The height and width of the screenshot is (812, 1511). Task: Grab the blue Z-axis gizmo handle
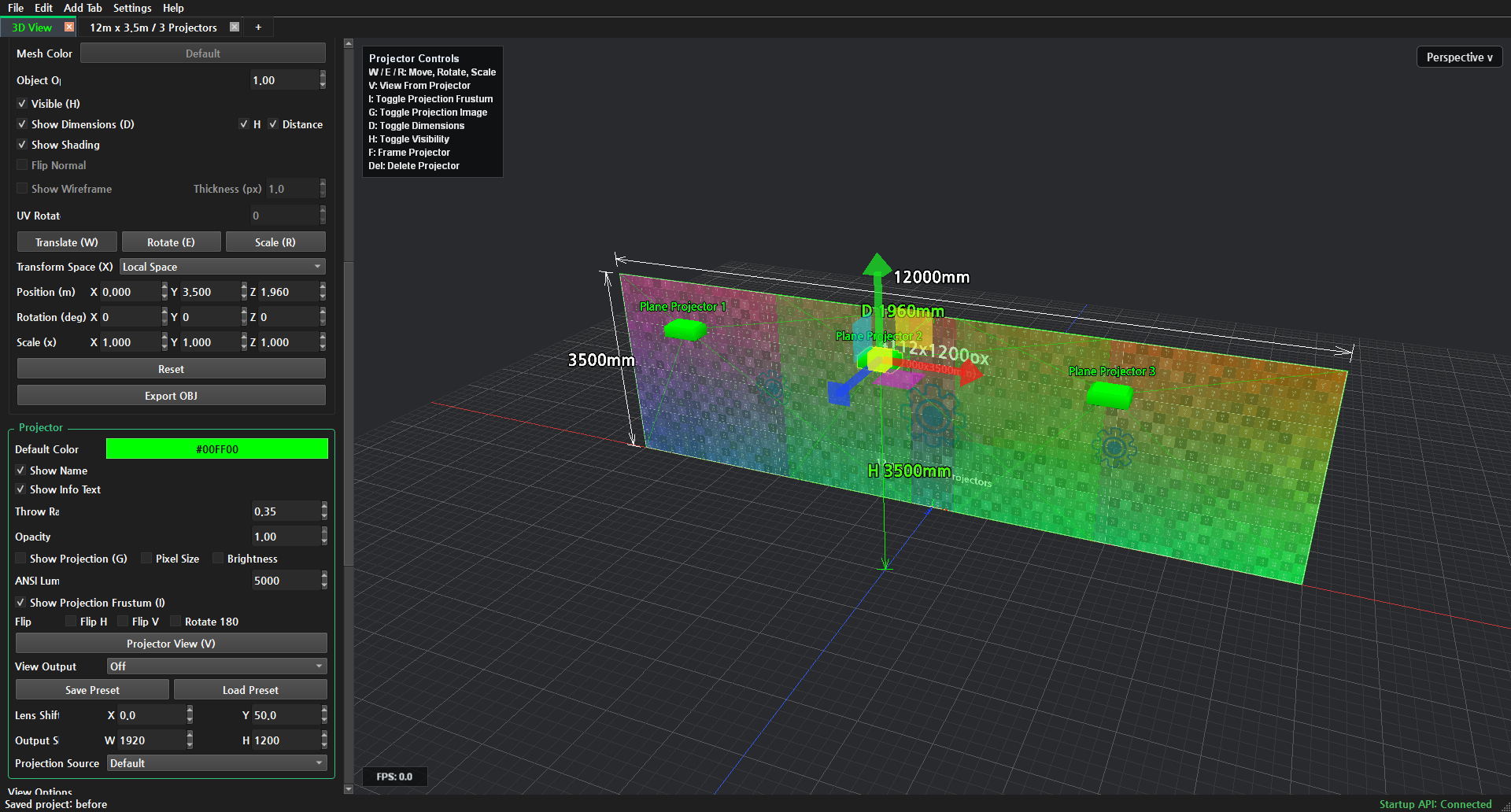[839, 392]
